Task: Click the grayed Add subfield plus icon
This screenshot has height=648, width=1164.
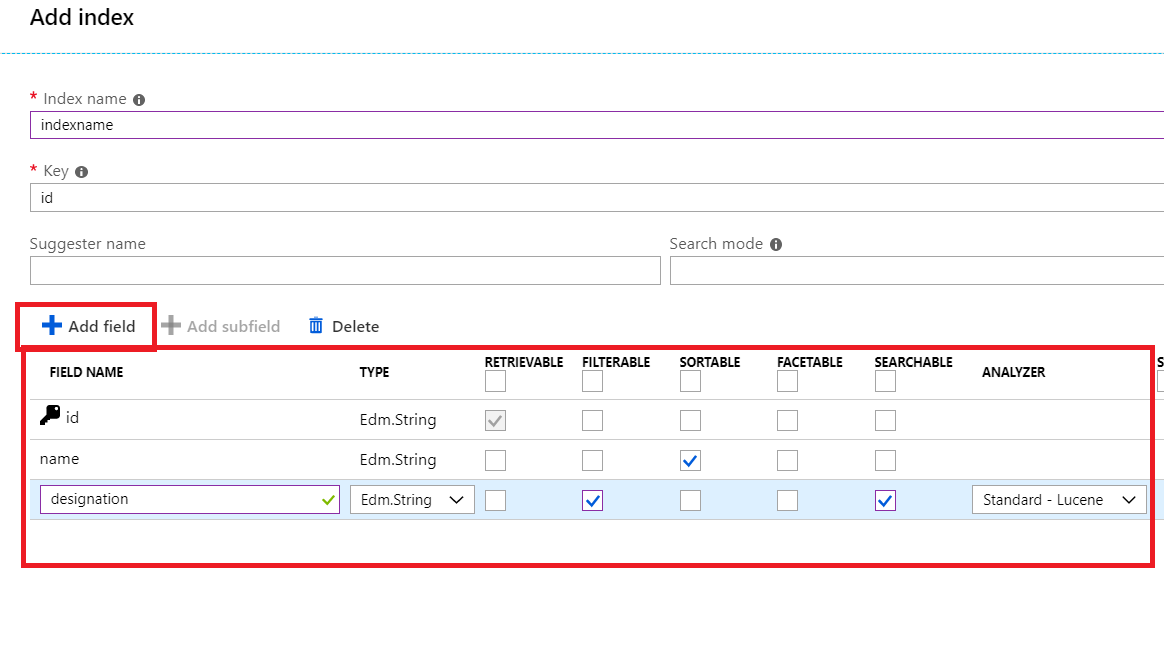Action: [172, 325]
